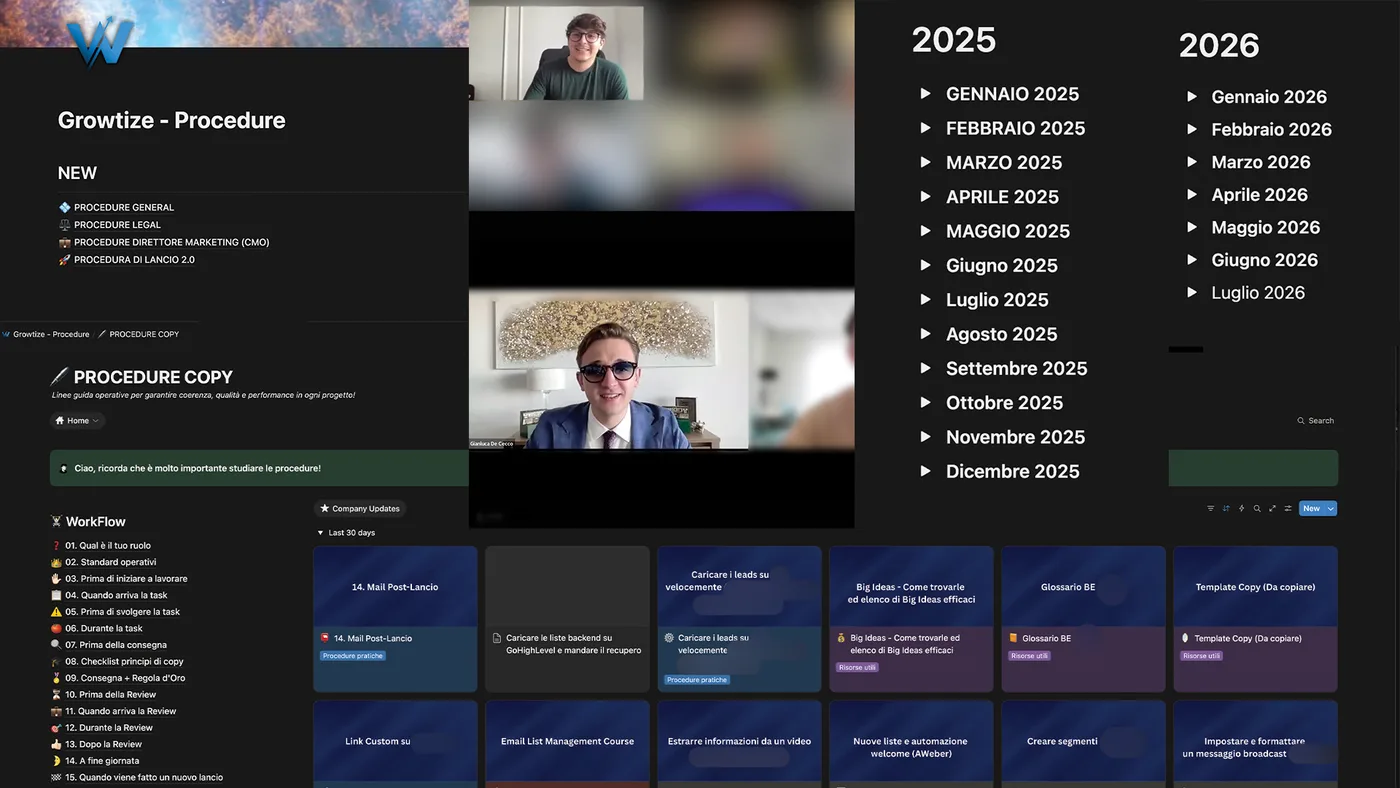Expand the MAGGIO 2025 toggle
This screenshot has width=1400, height=788.
[925, 231]
